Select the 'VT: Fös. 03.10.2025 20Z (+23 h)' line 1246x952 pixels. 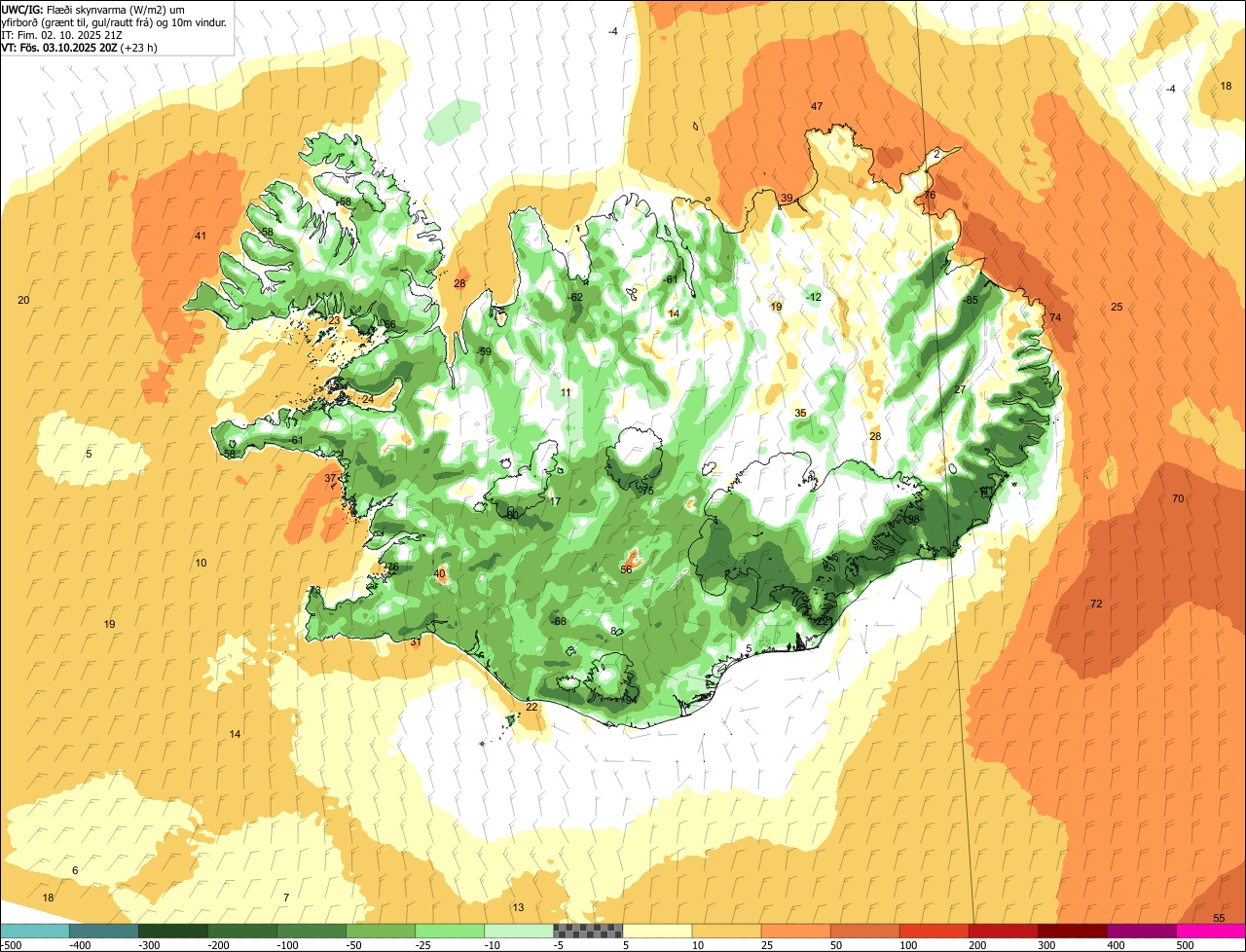79,47
